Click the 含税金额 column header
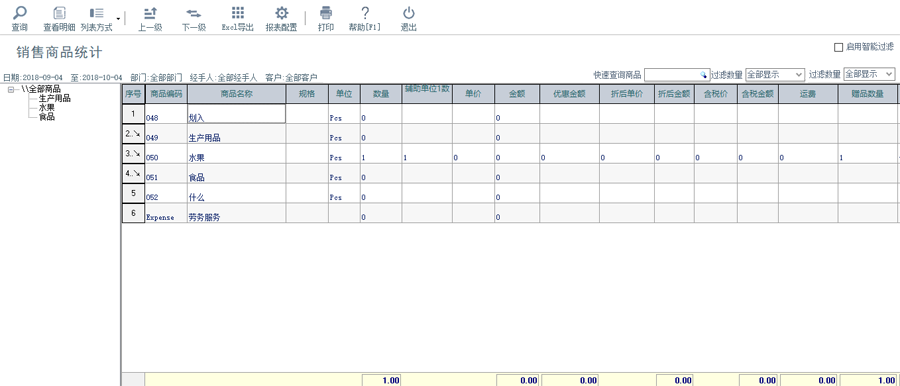The image size is (900, 386). click(x=758, y=94)
